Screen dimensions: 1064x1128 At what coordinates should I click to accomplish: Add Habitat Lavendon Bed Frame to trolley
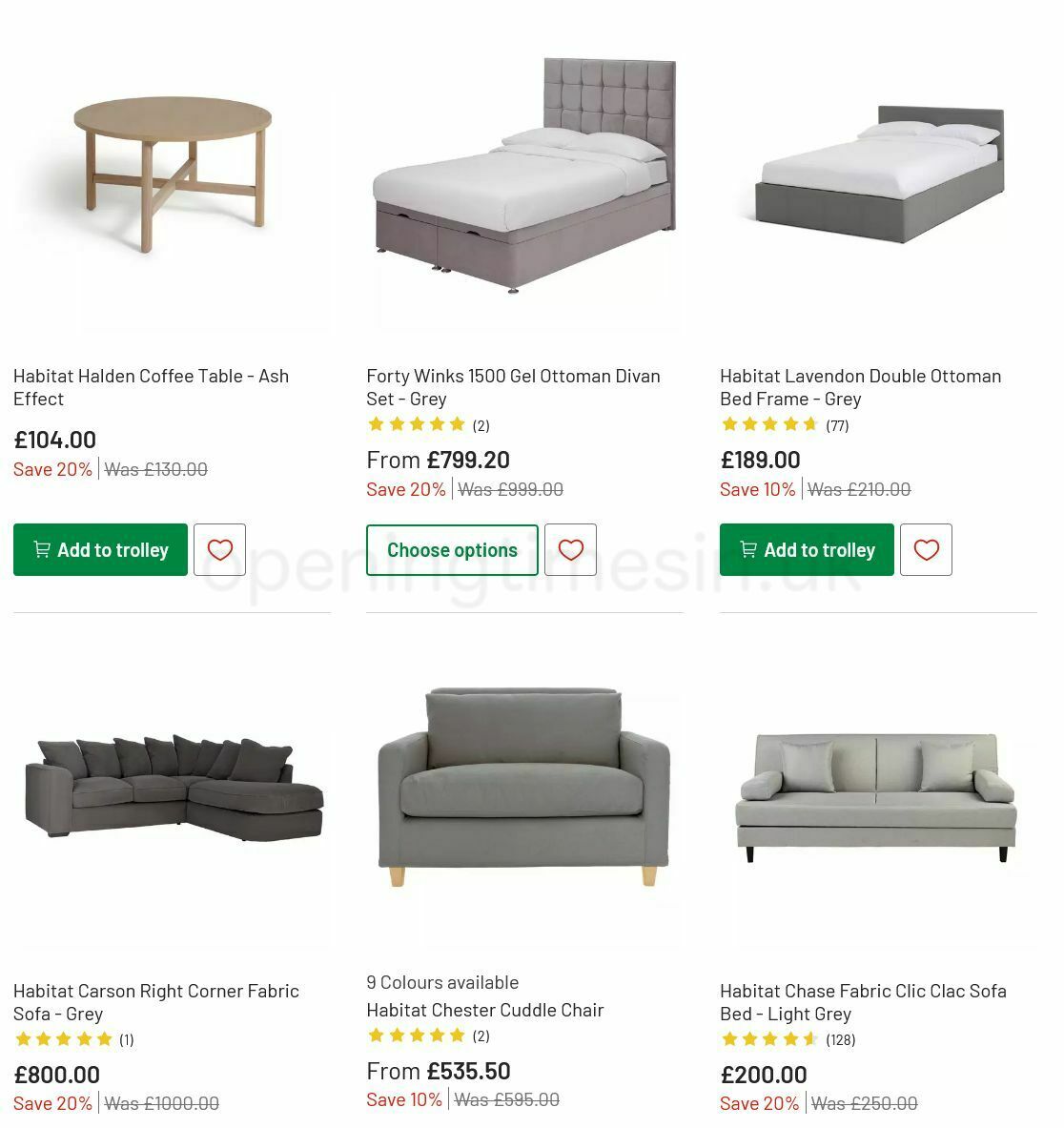pyautogui.click(x=807, y=549)
